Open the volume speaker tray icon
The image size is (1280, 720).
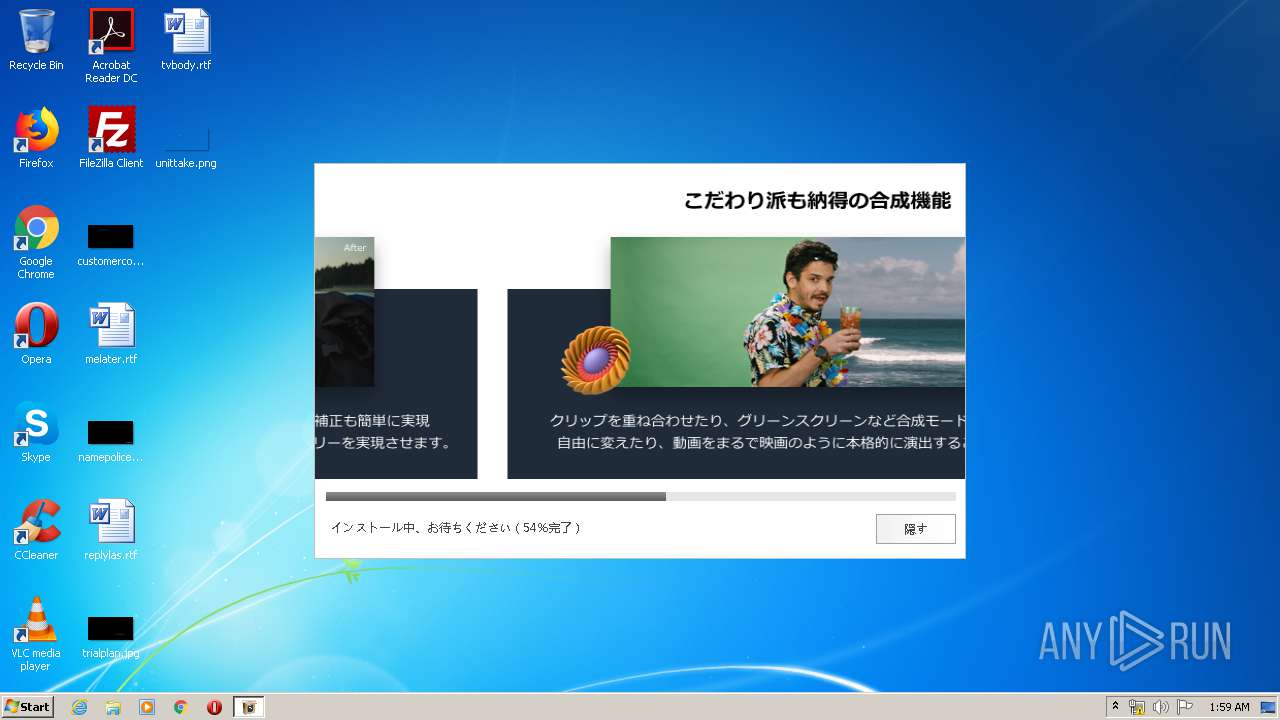coord(1161,707)
